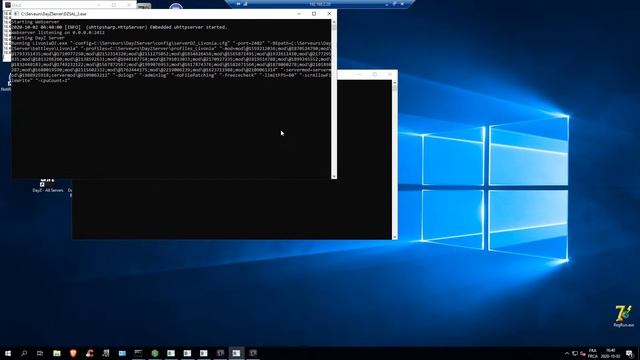
Task: Click the "Webserver listening on 0.0.0.0" line
Action: click(58, 32)
